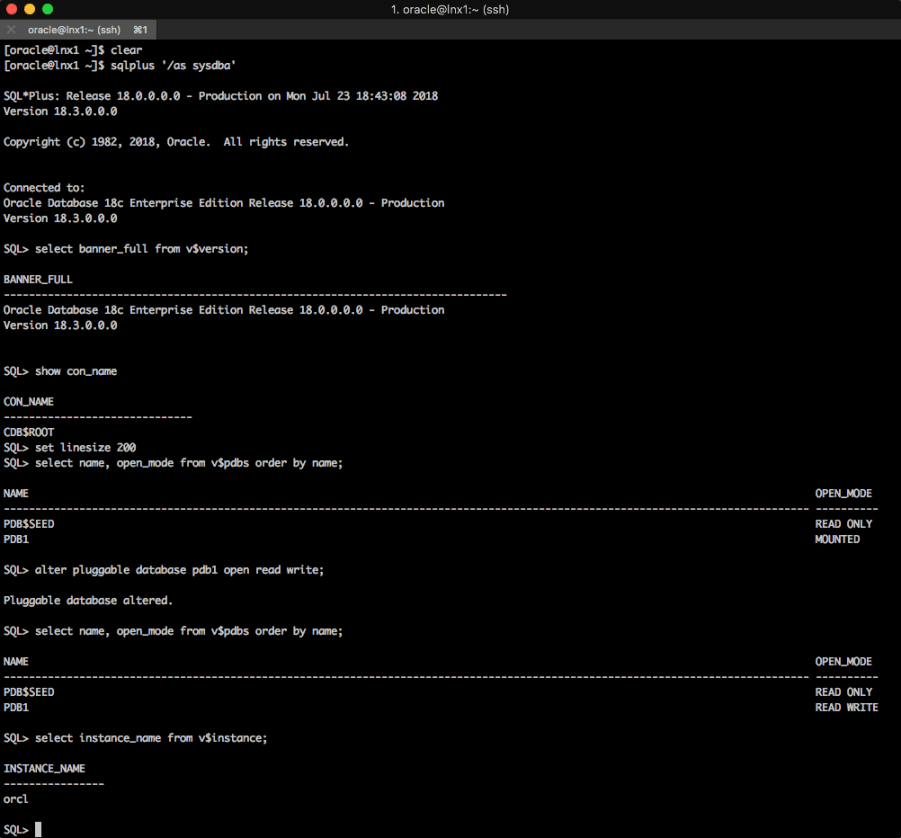The image size is (901, 838).
Task: Close the oracle@lnx1 tab with its X icon
Action: coord(12,30)
